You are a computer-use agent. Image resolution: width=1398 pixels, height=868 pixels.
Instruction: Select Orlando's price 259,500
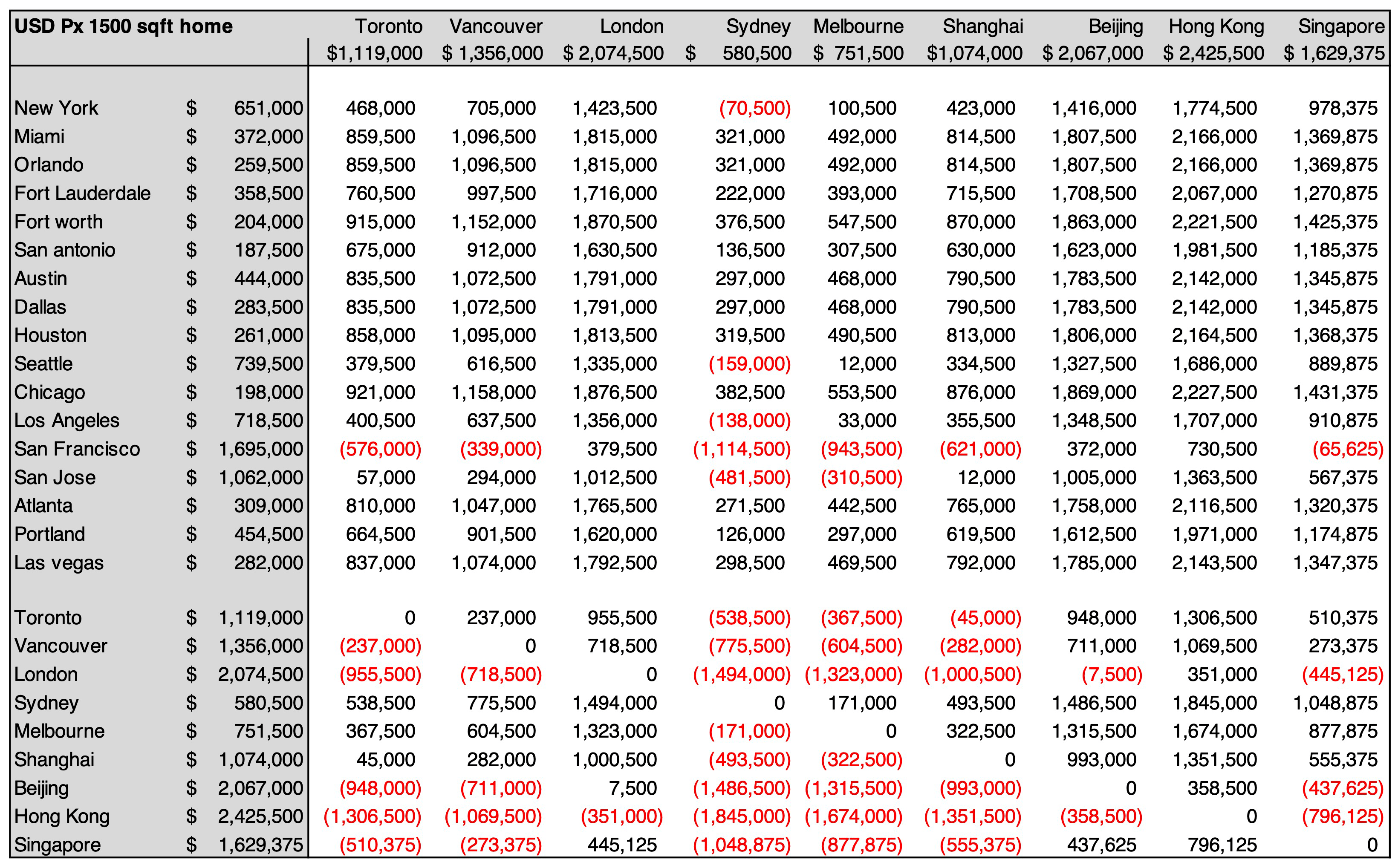pos(268,165)
